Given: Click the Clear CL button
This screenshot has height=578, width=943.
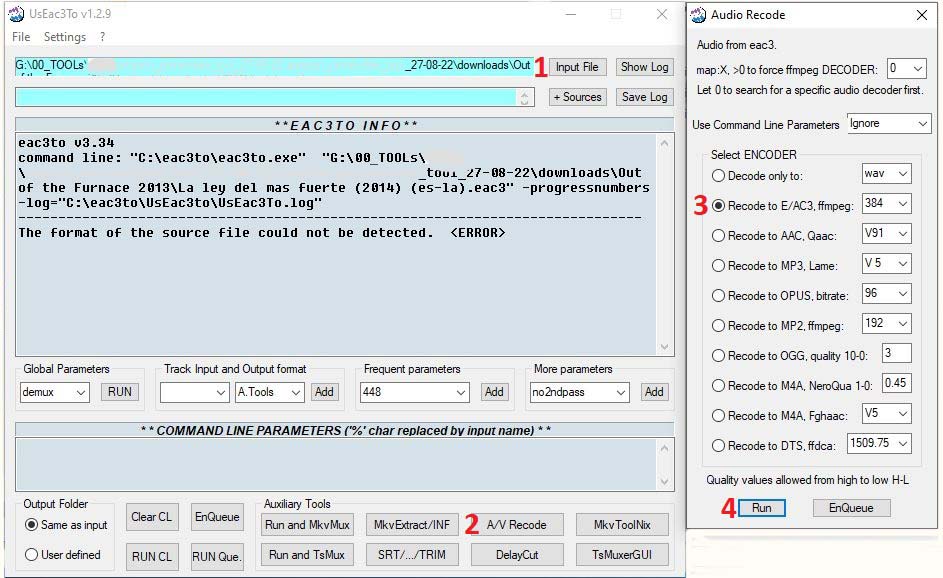Looking at the screenshot, I should coord(152,517).
